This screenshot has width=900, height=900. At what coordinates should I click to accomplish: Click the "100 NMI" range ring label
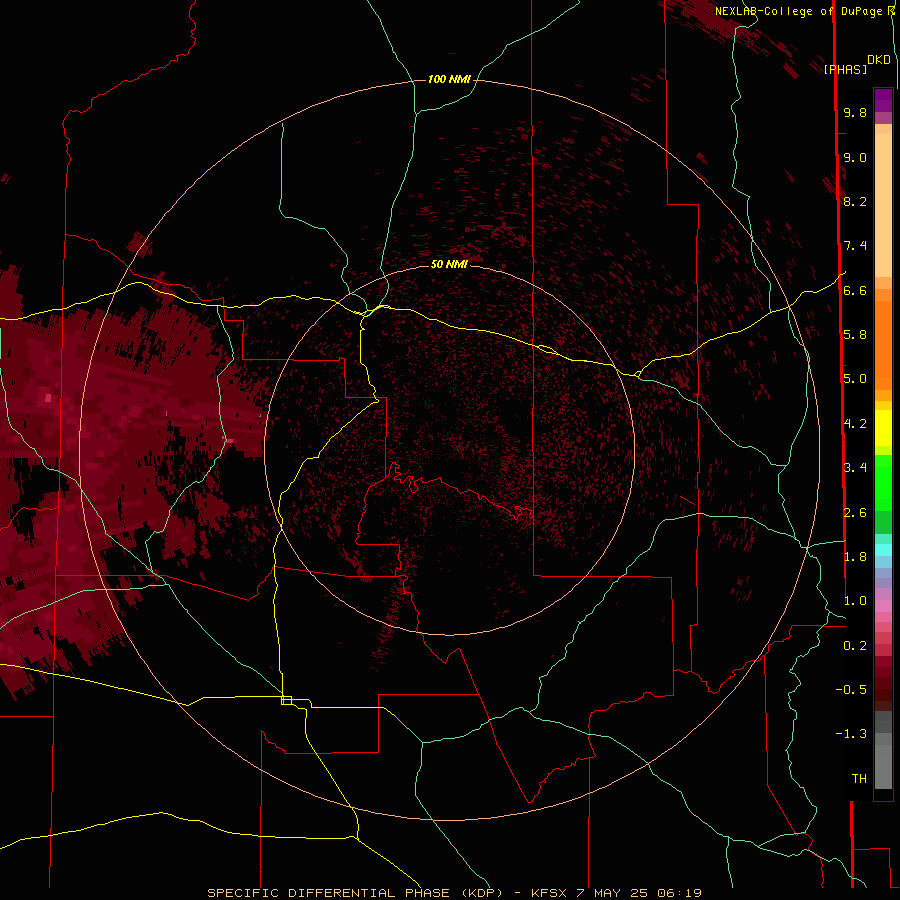point(449,79)
